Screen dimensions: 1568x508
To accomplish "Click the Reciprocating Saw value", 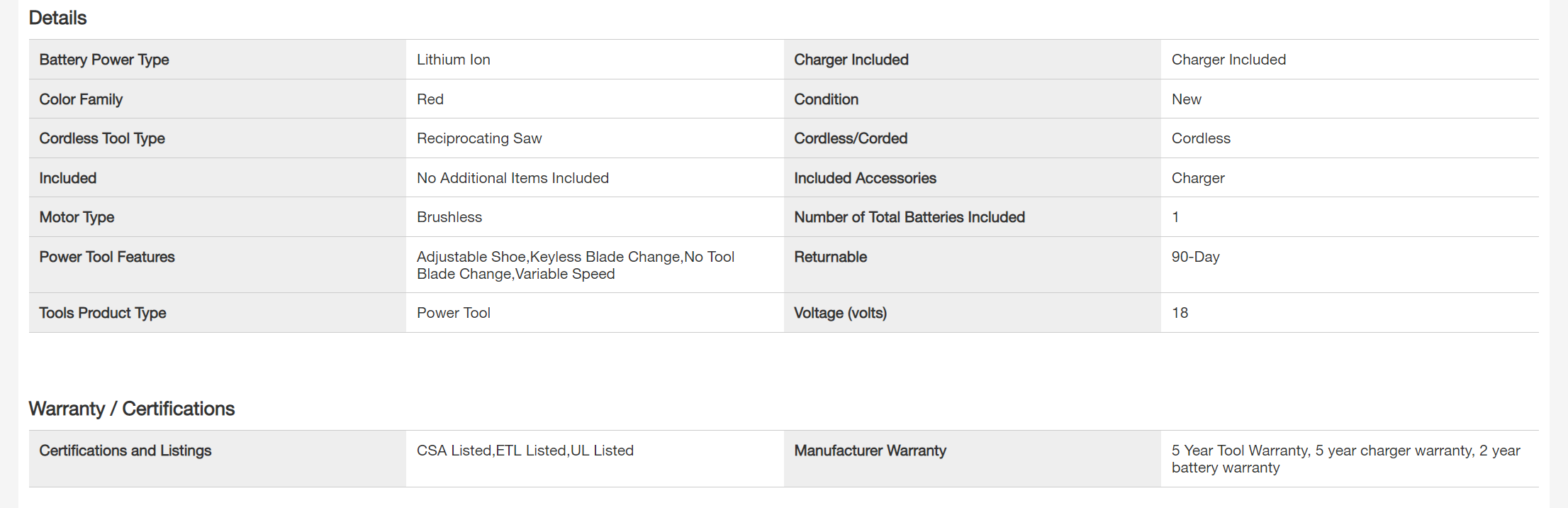I will tap(479, 139).
